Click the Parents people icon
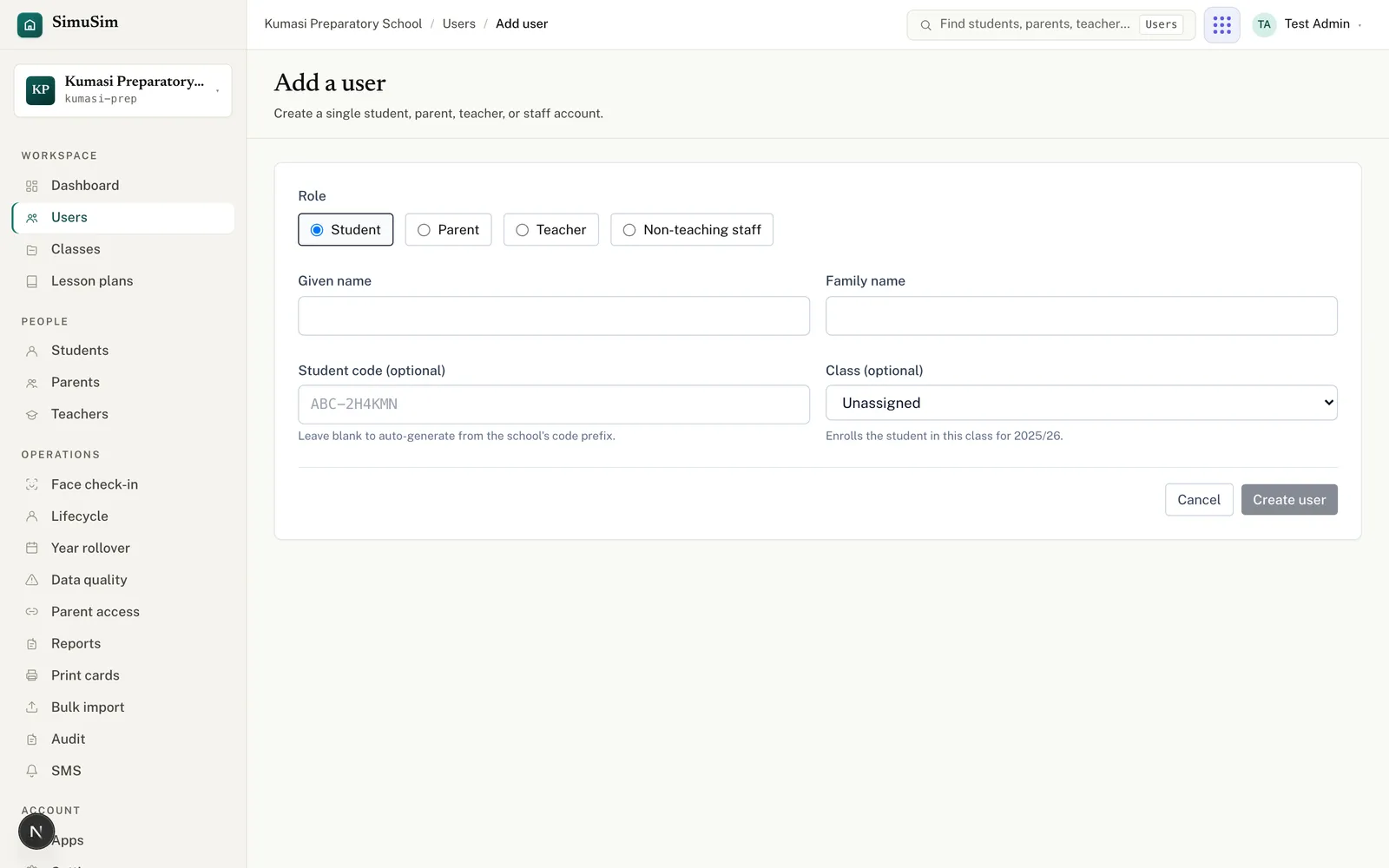 coord(32,383)
